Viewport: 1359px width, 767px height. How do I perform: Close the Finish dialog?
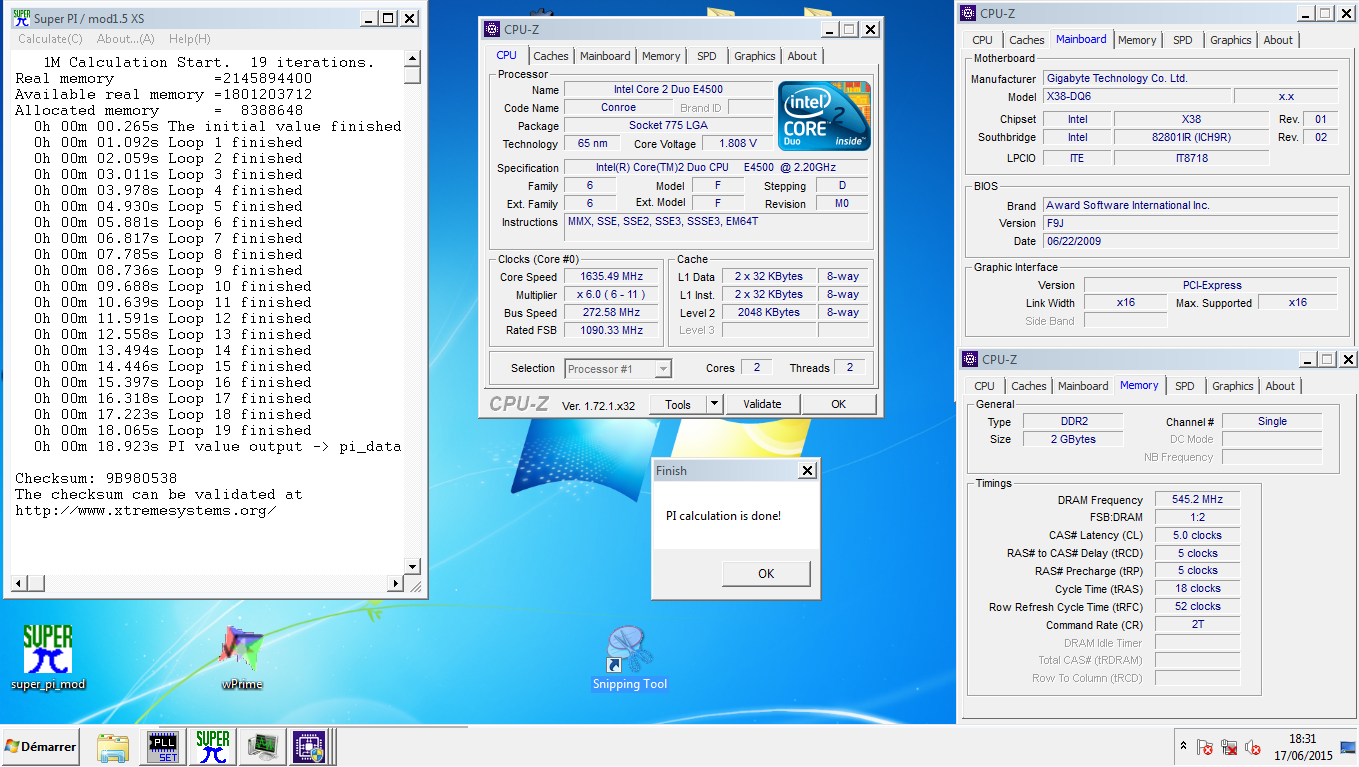[807, 471]
